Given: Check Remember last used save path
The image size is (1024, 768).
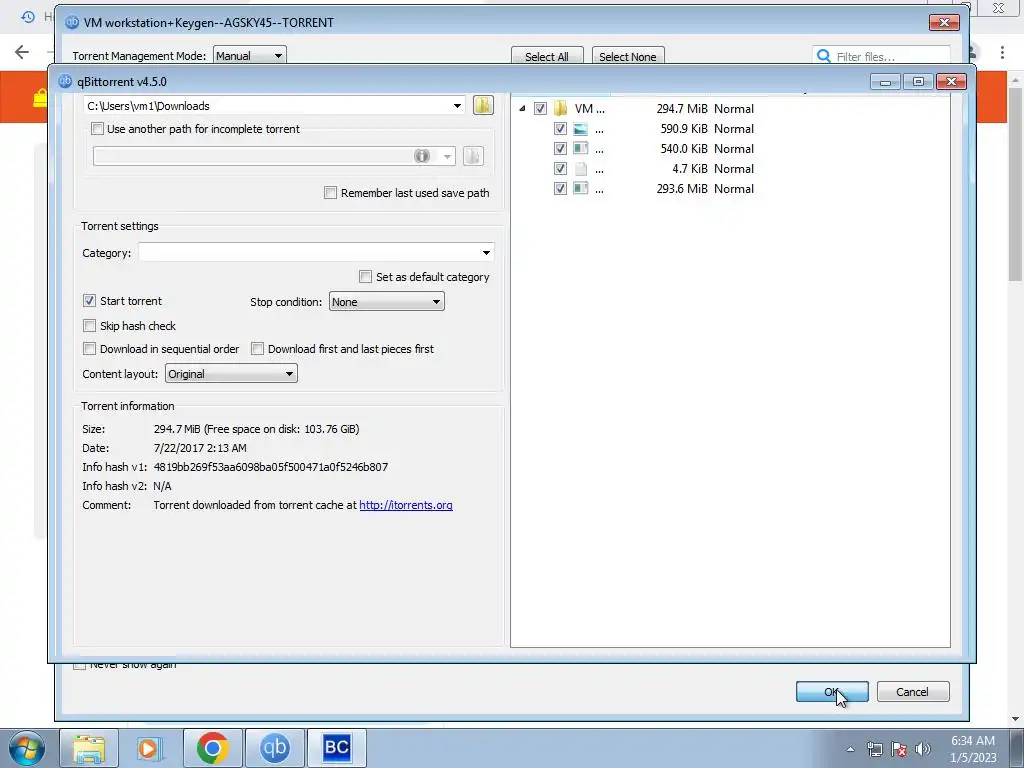Looking at the screenshot, I should pos(330,193).
